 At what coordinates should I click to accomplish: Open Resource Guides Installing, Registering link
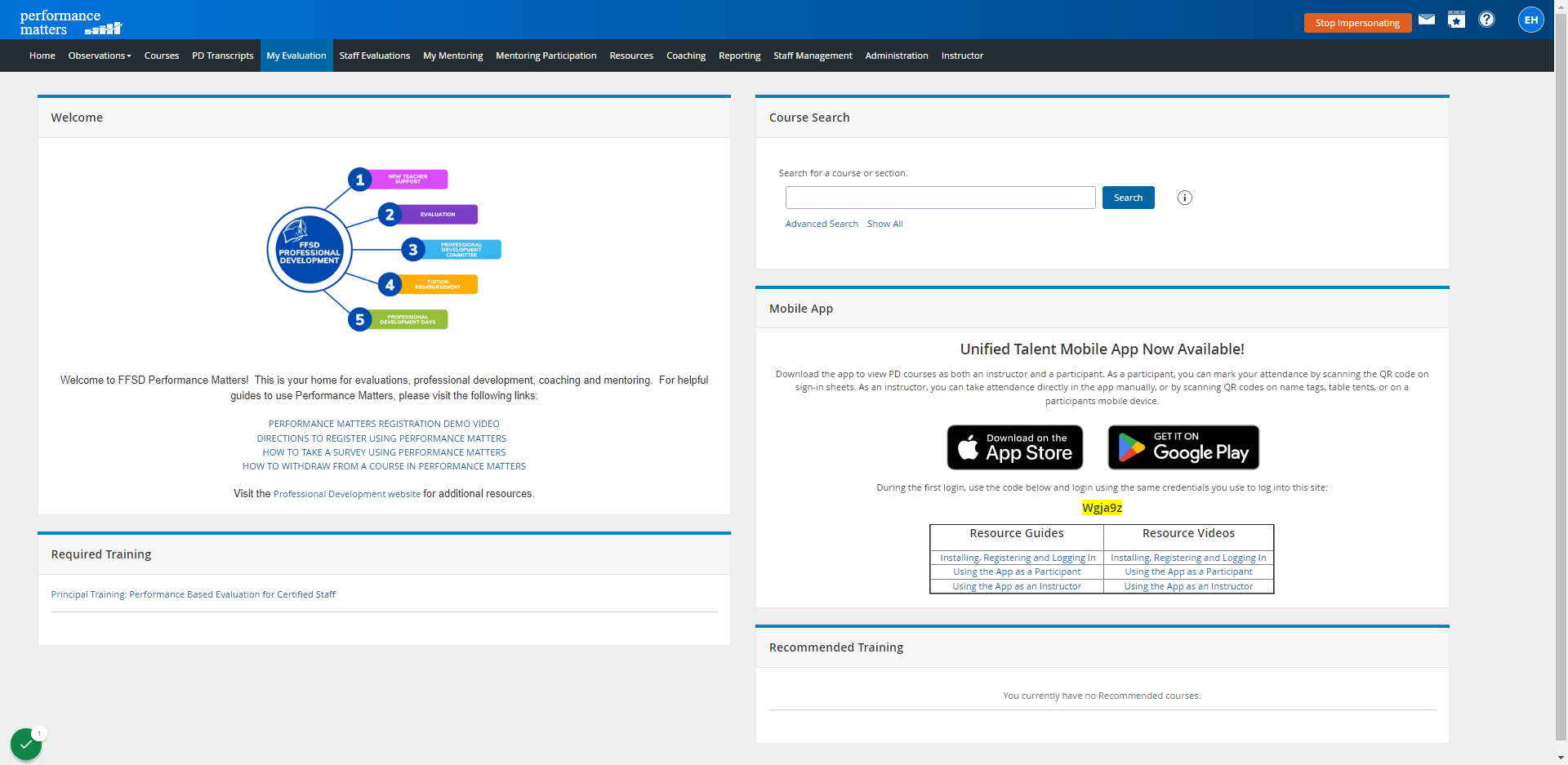coord(1018,558)
